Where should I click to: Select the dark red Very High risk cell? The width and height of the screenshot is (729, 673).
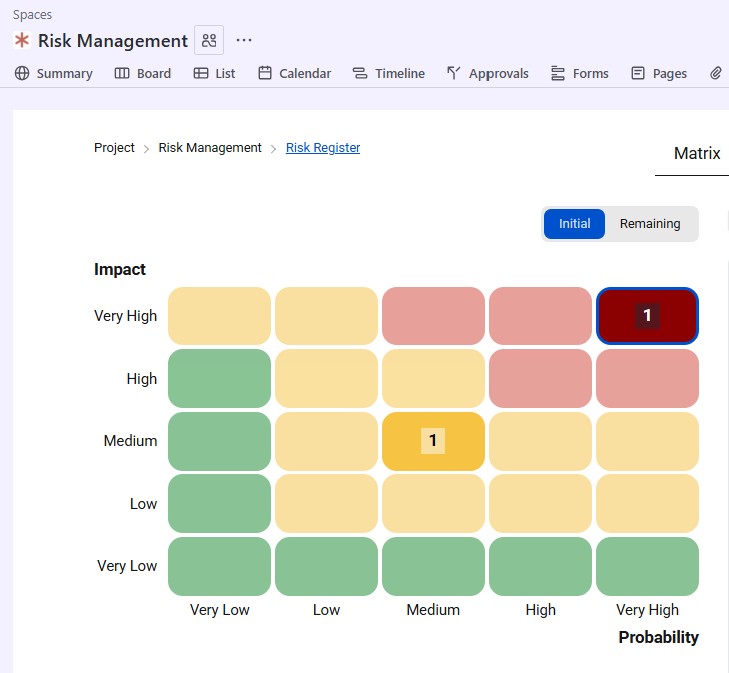[x=647, y=316]
